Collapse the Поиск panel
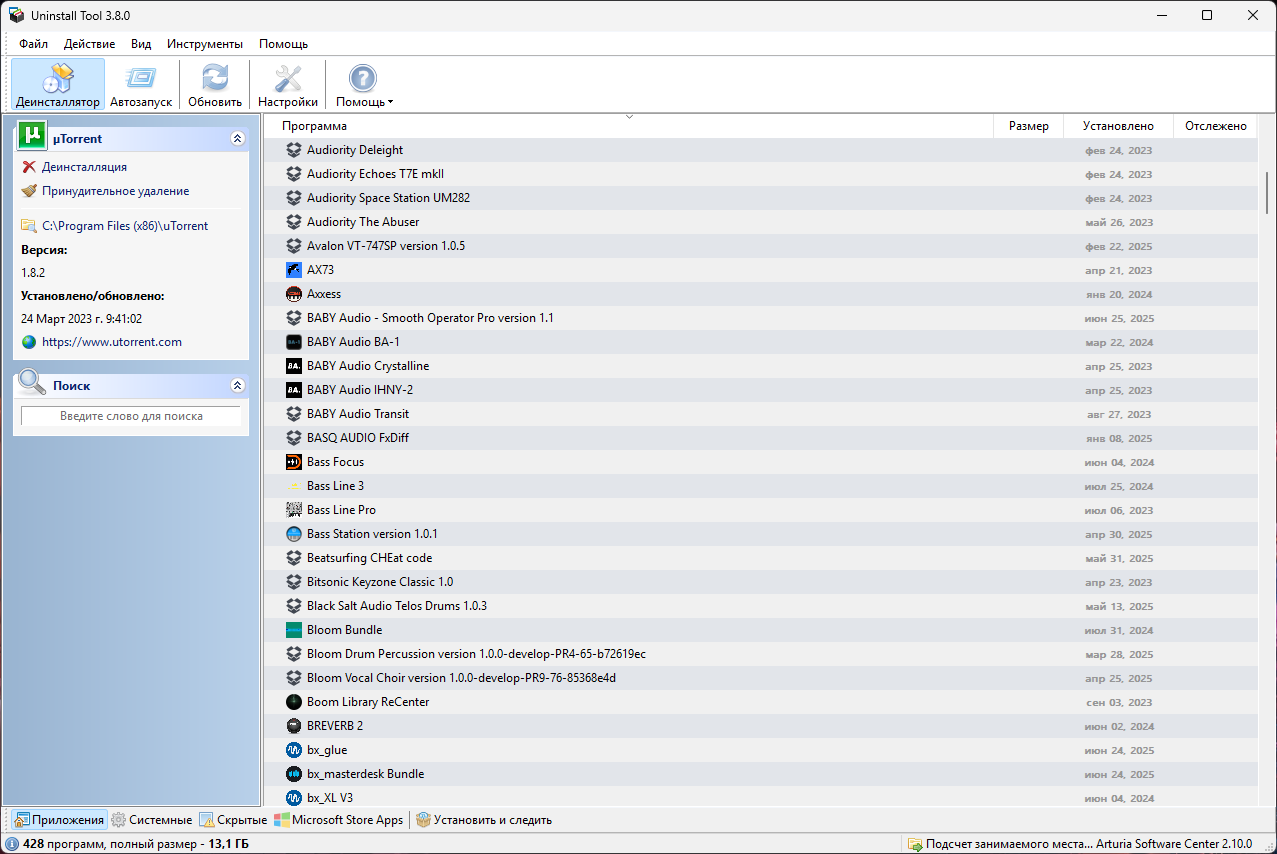Viewport: 1277px width, 854px height. [x=237, y=385]
